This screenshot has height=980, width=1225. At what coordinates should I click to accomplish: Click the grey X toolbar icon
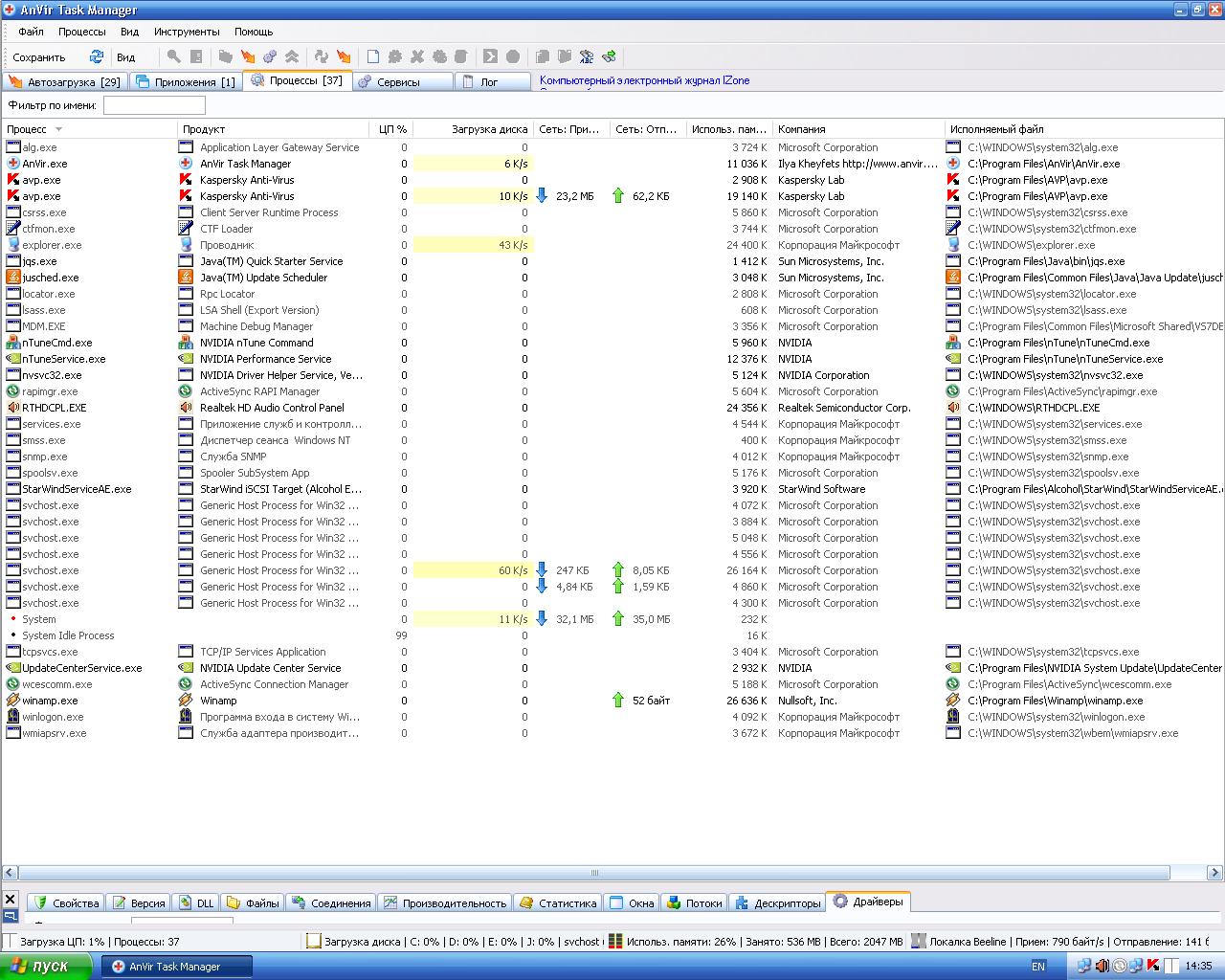click(x=417, y=56)
